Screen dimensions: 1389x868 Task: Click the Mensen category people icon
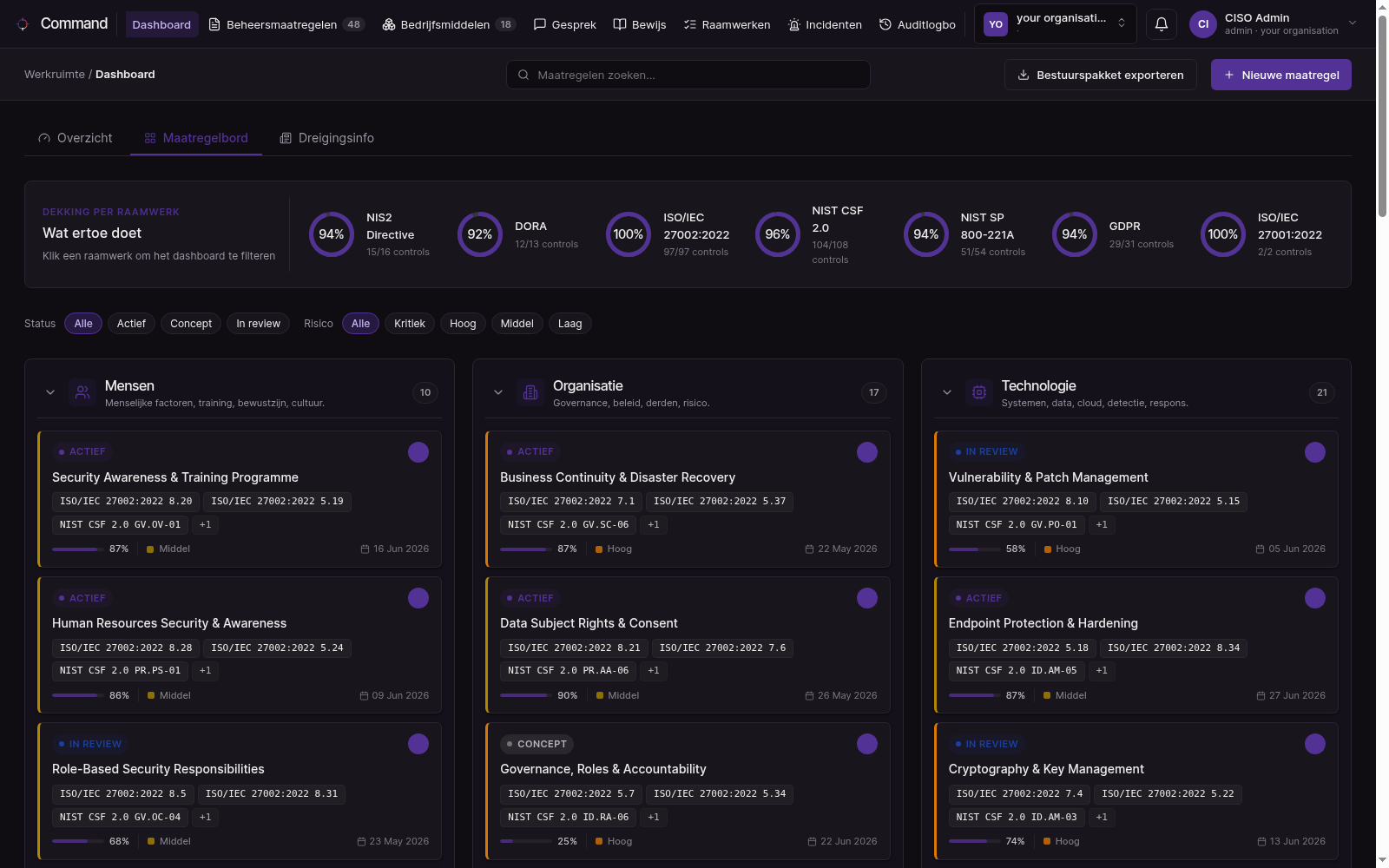click(82, 392)
